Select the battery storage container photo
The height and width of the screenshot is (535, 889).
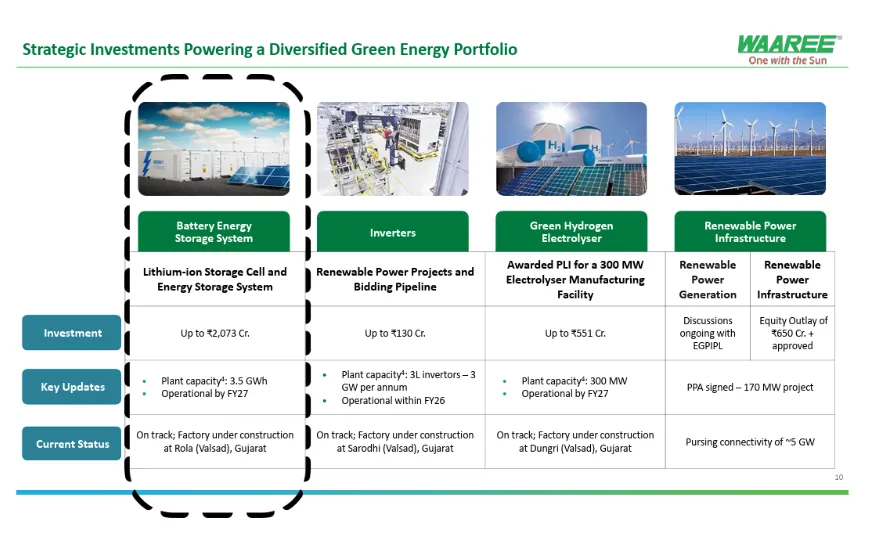213,148
